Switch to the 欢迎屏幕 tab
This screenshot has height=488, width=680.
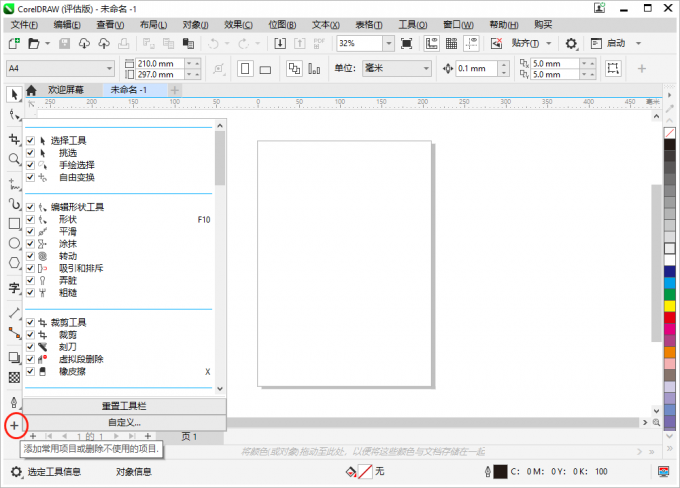click(66, 90)
